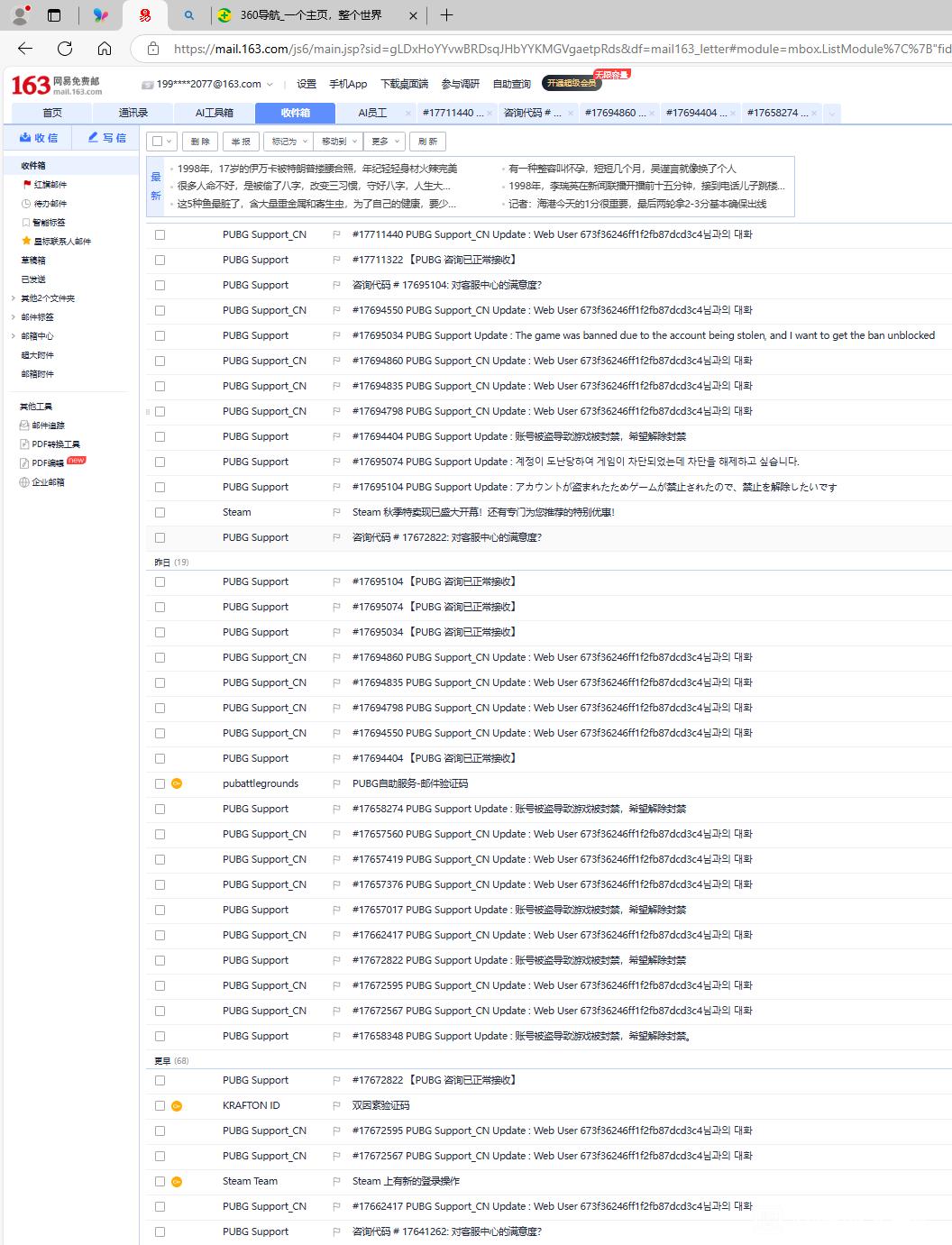Select the pubattlegrounds email checkbox
The height and width of the screenshot is (1245, 952).
coord(160,783)
